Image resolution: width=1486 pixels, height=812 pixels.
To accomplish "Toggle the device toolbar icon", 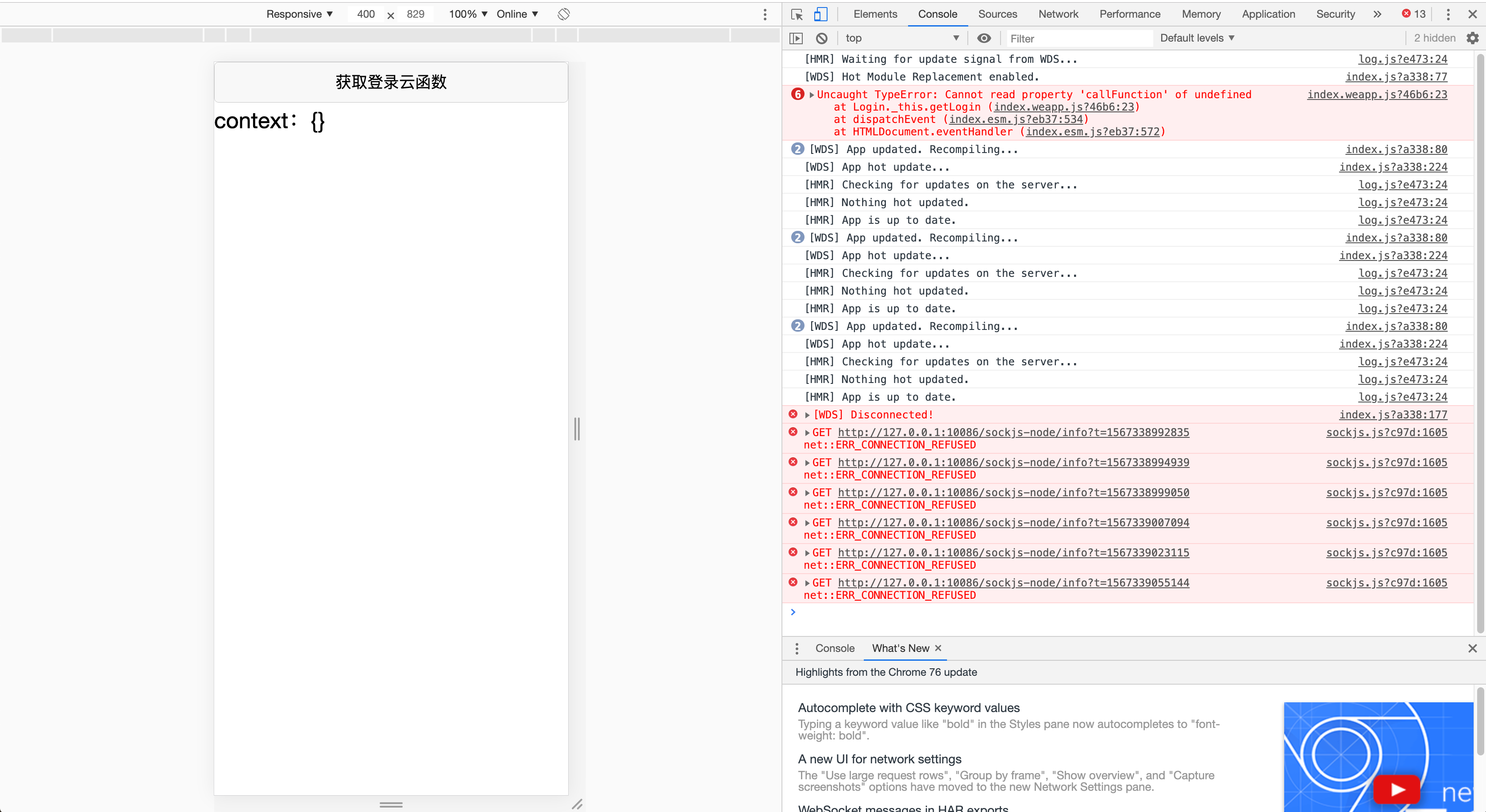I will 820,14.
